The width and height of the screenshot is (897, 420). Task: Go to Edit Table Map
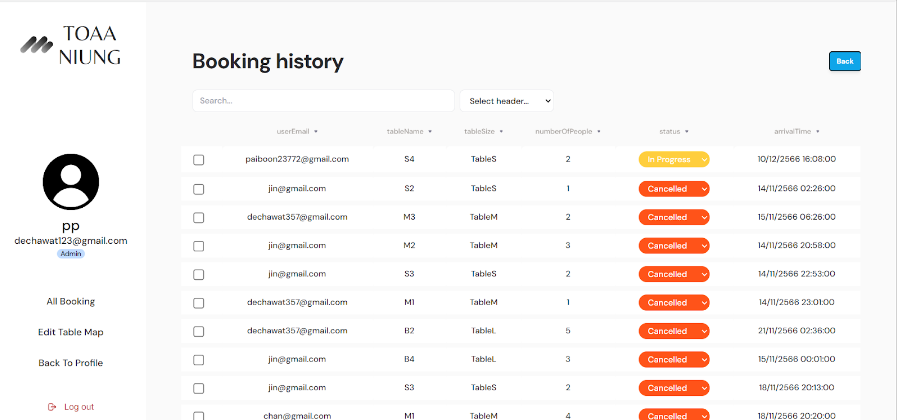coord(70,332)
